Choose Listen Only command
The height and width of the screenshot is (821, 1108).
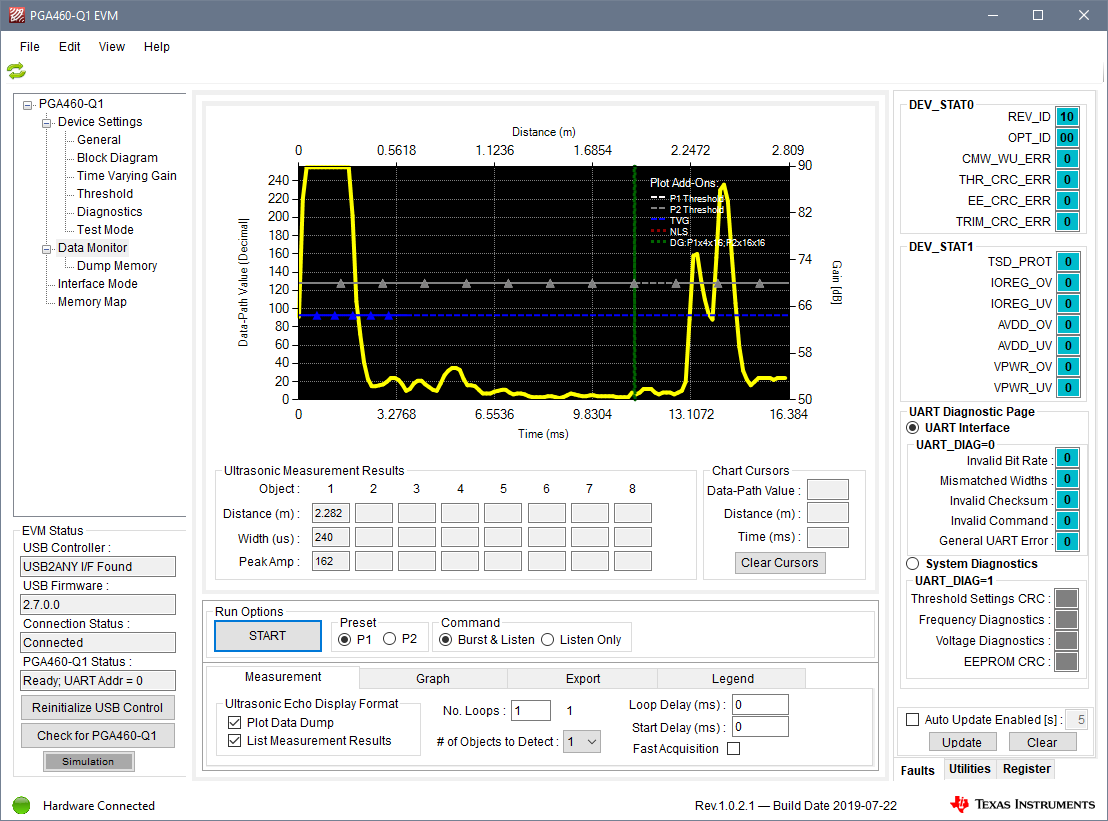coord(548,639)
